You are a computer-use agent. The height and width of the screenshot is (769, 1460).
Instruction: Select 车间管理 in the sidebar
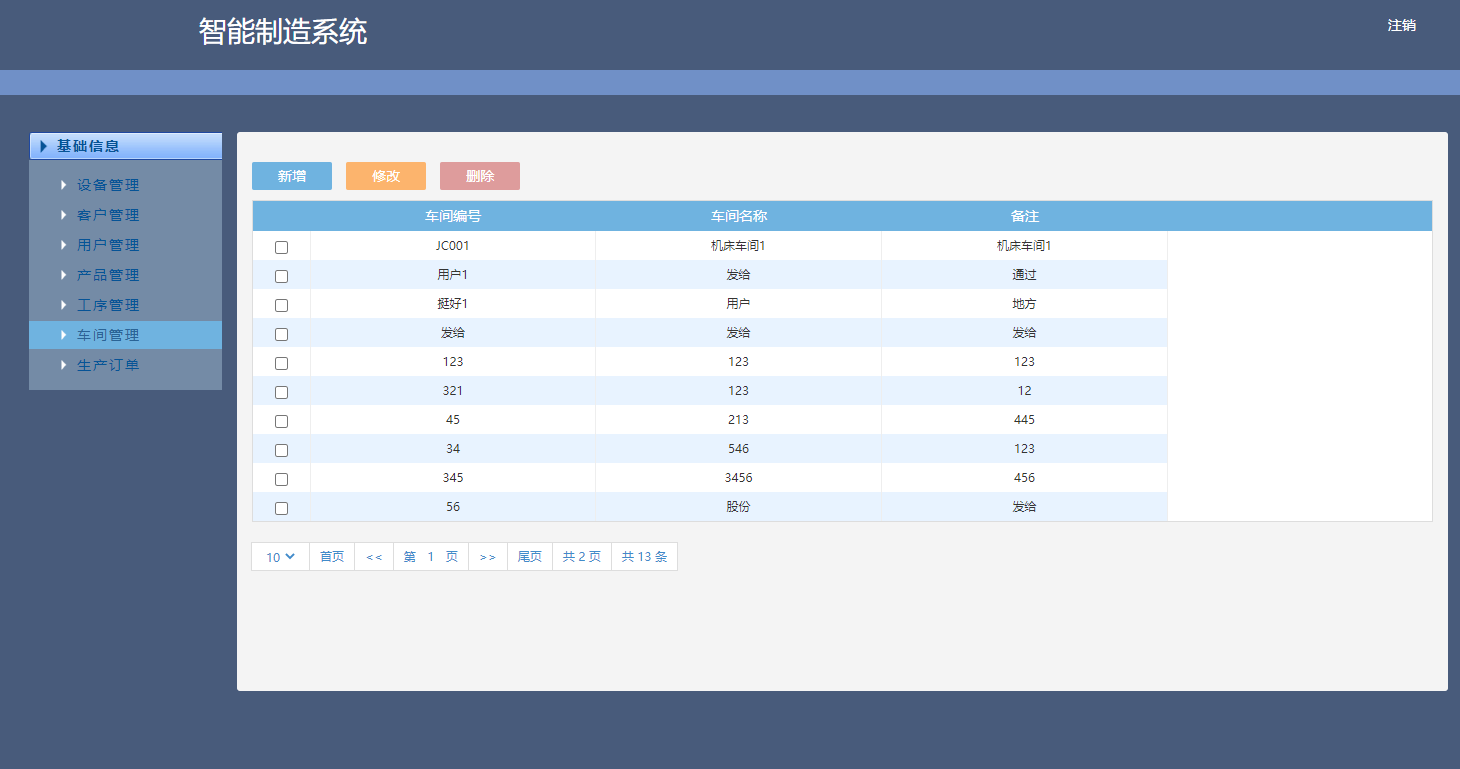point(108,335)
